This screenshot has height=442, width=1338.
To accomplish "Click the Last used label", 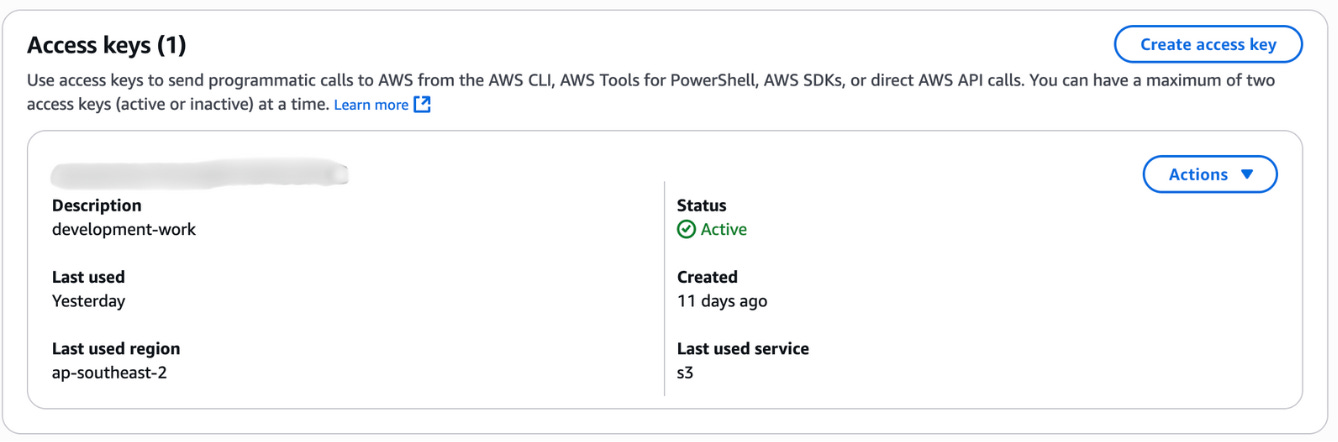I will tap(88, 277).
